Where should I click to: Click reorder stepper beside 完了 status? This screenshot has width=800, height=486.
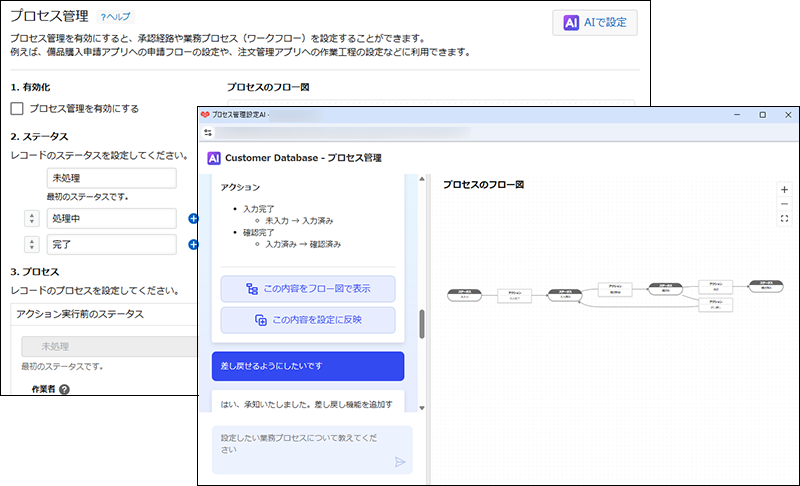[32, 244]
